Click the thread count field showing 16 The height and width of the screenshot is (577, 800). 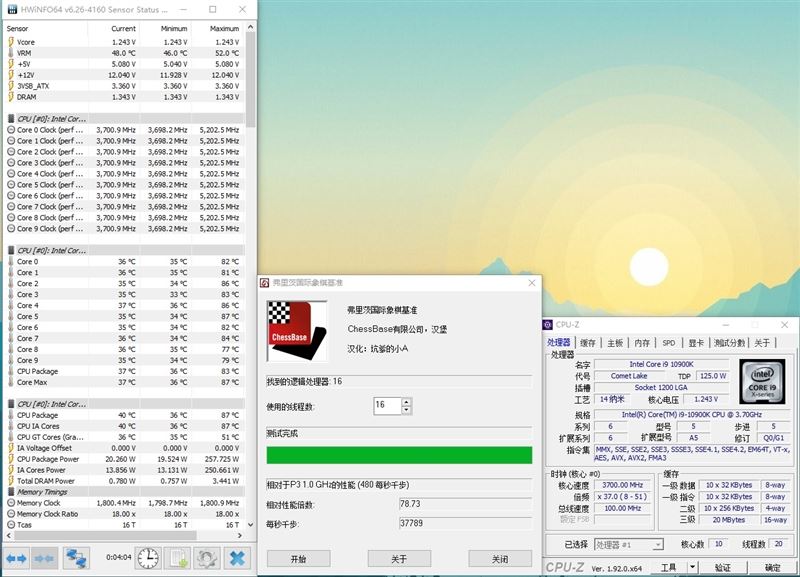(388, 406)
